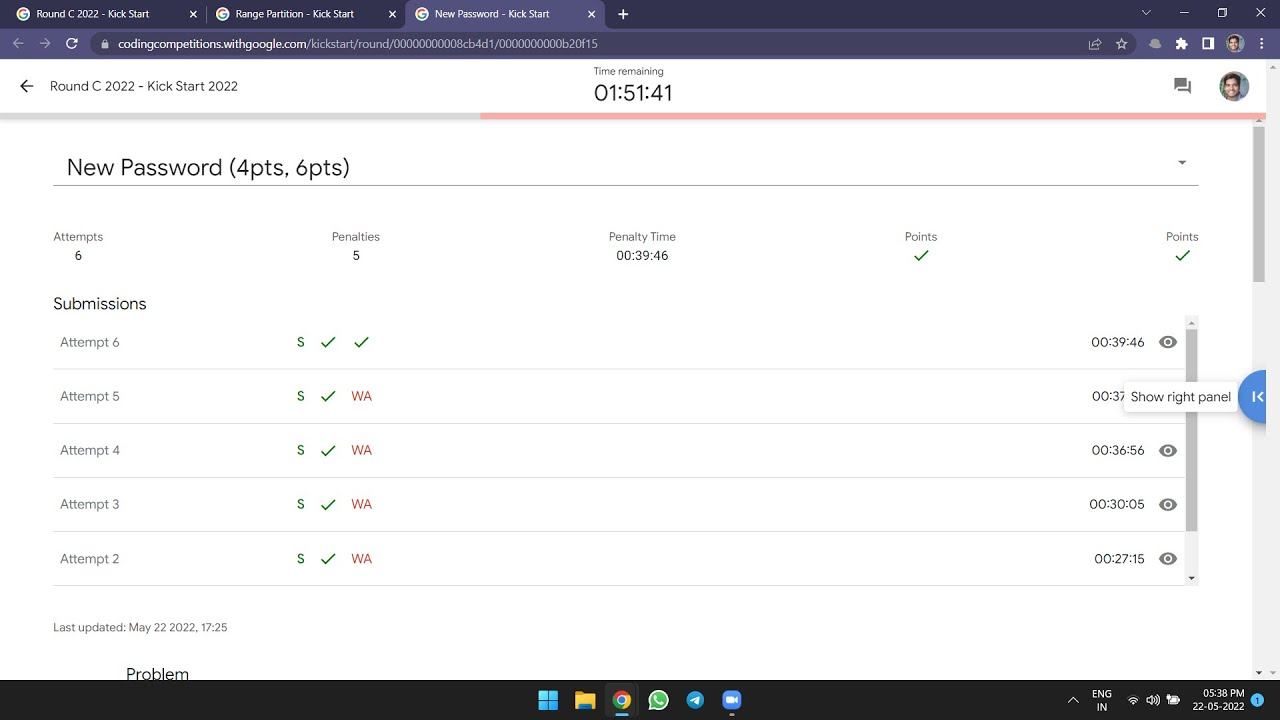
Task: Open Zoom from the taskbar
Action: tap(731, 700)
